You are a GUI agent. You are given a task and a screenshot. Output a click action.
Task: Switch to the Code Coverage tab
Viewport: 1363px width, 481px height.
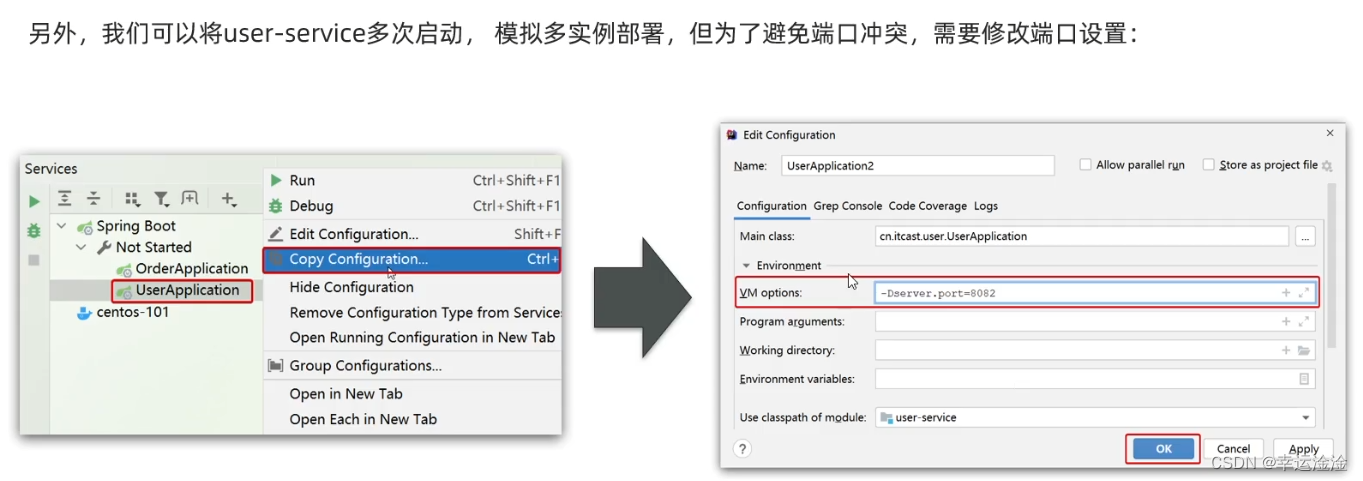(927, 206)
